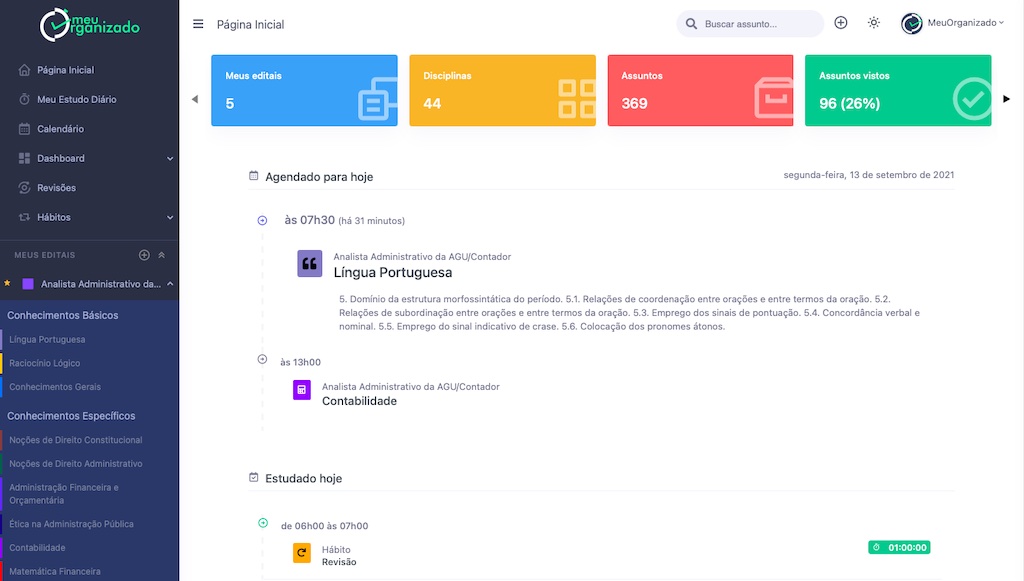Select Conhecimentos Gerais in sidebar

[55, 386]
